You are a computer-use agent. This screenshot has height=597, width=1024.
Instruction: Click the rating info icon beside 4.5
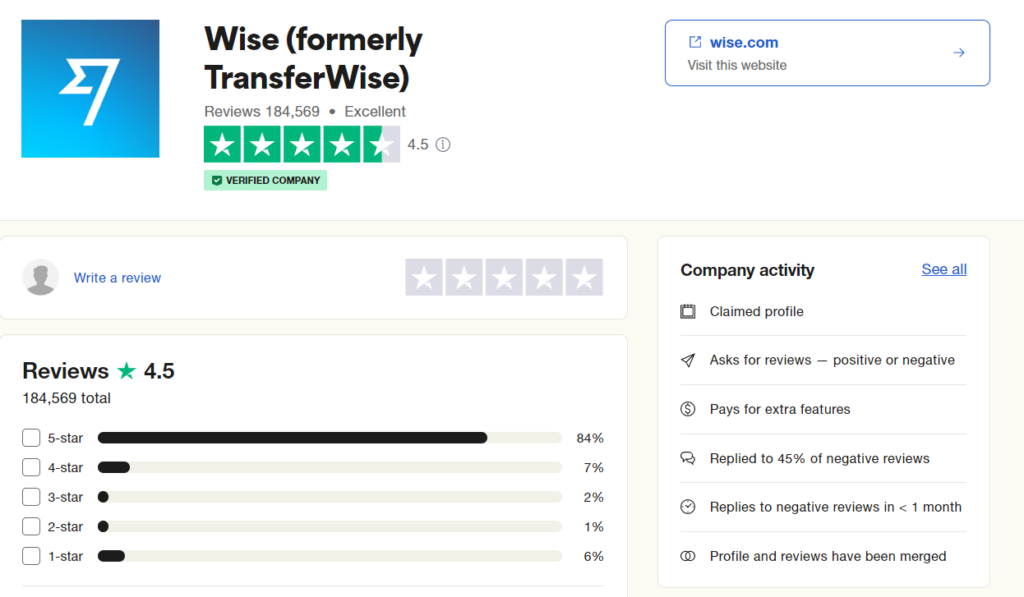click(443, 144)
